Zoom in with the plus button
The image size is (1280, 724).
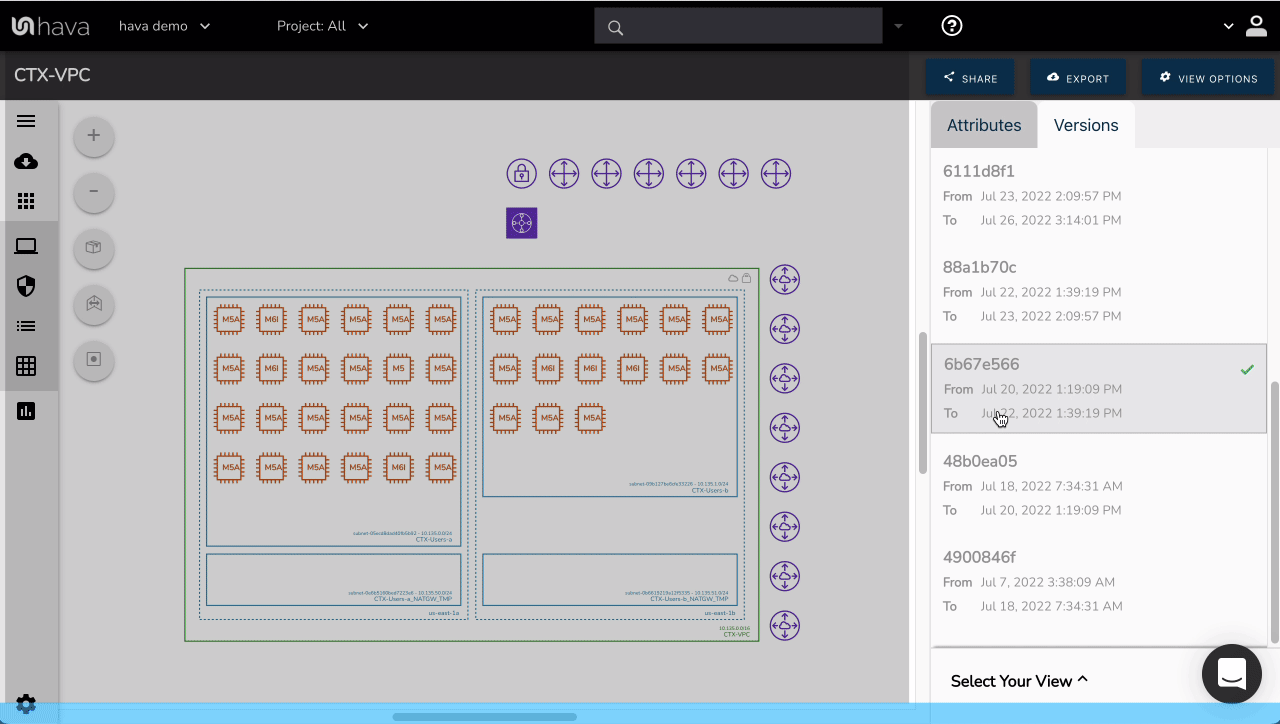[94, 136]
